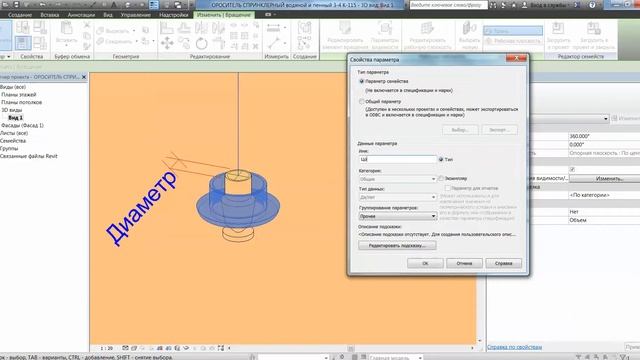
Task: Open Группирование параметров dropdown
Action: tap(398, 216)
